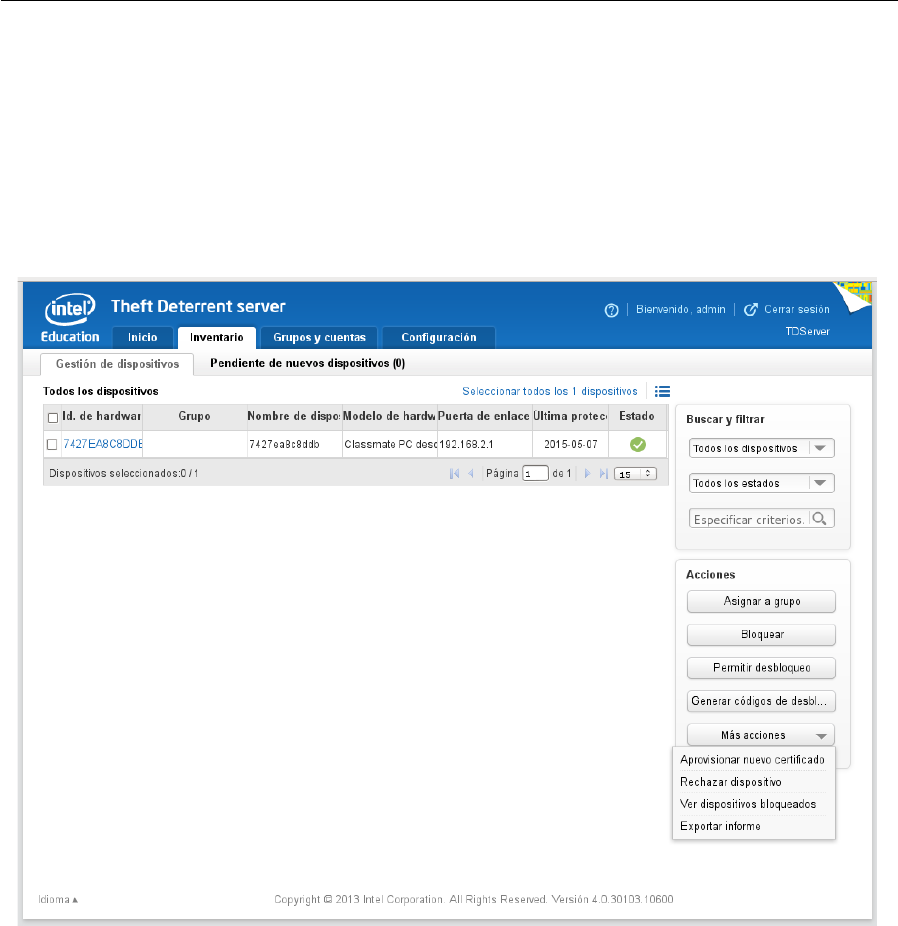Sort by the Estado column header

coord(637,416)
